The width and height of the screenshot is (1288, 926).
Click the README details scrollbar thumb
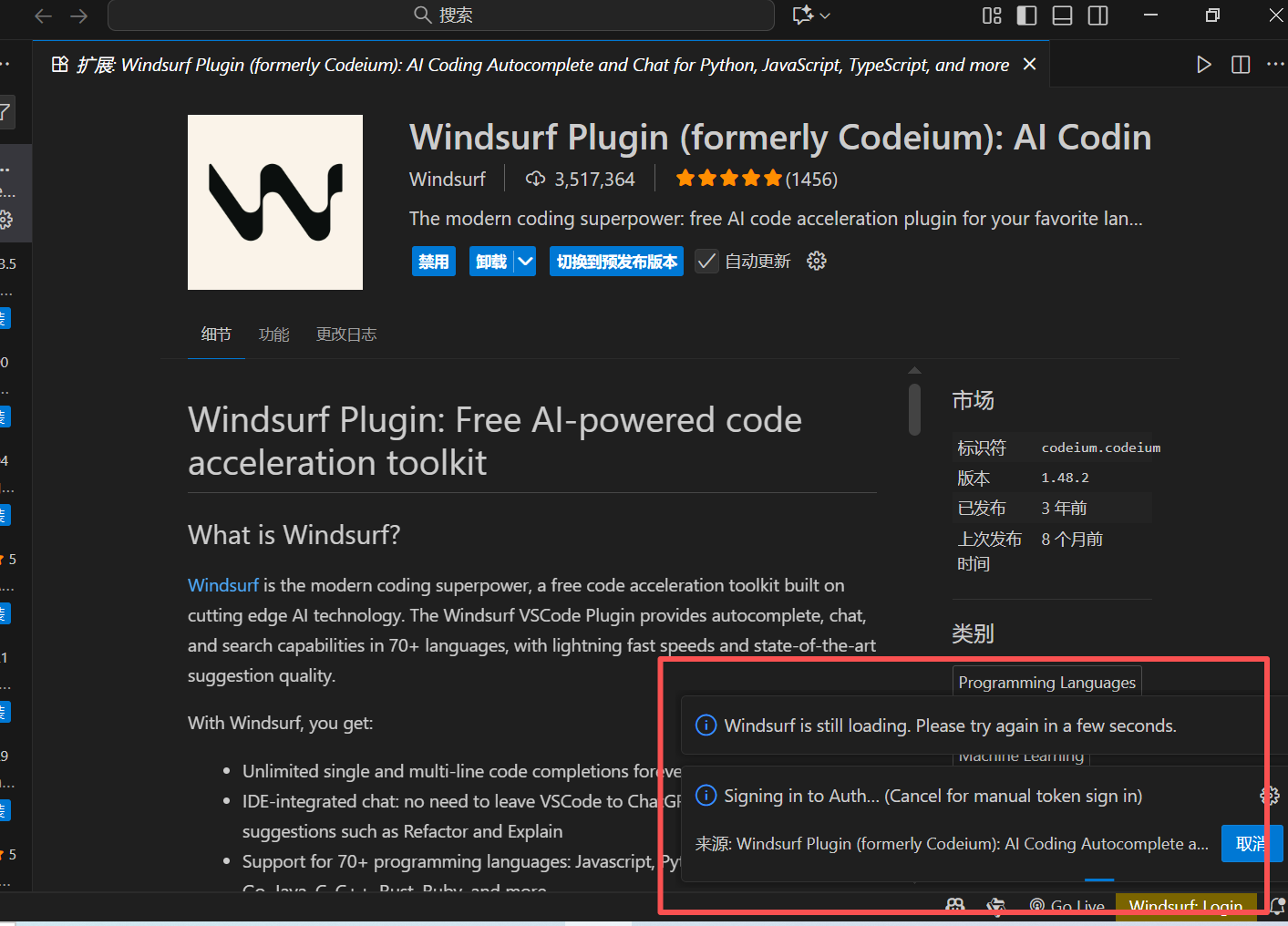point(914,409)
